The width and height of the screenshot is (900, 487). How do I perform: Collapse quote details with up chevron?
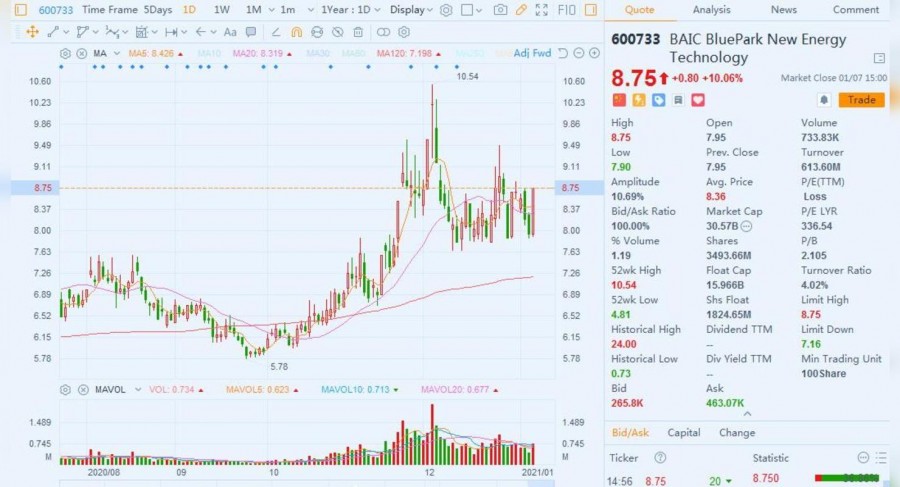click(x=747, y=414)
